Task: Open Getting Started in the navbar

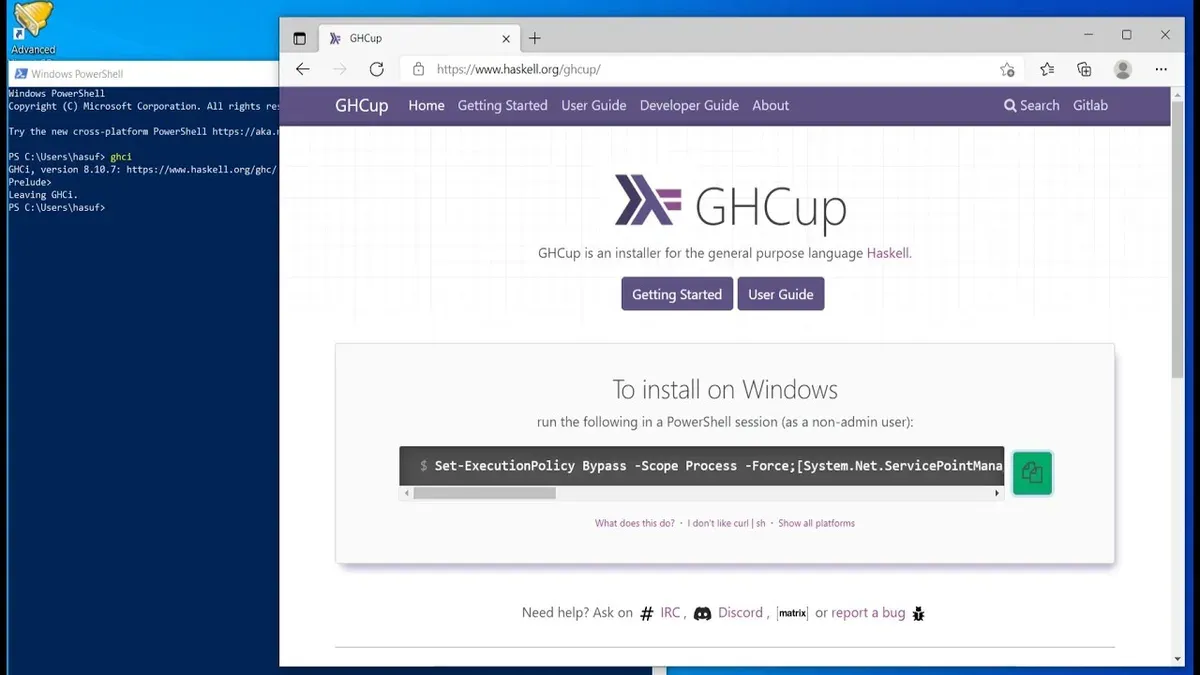Action: (503, 105)
